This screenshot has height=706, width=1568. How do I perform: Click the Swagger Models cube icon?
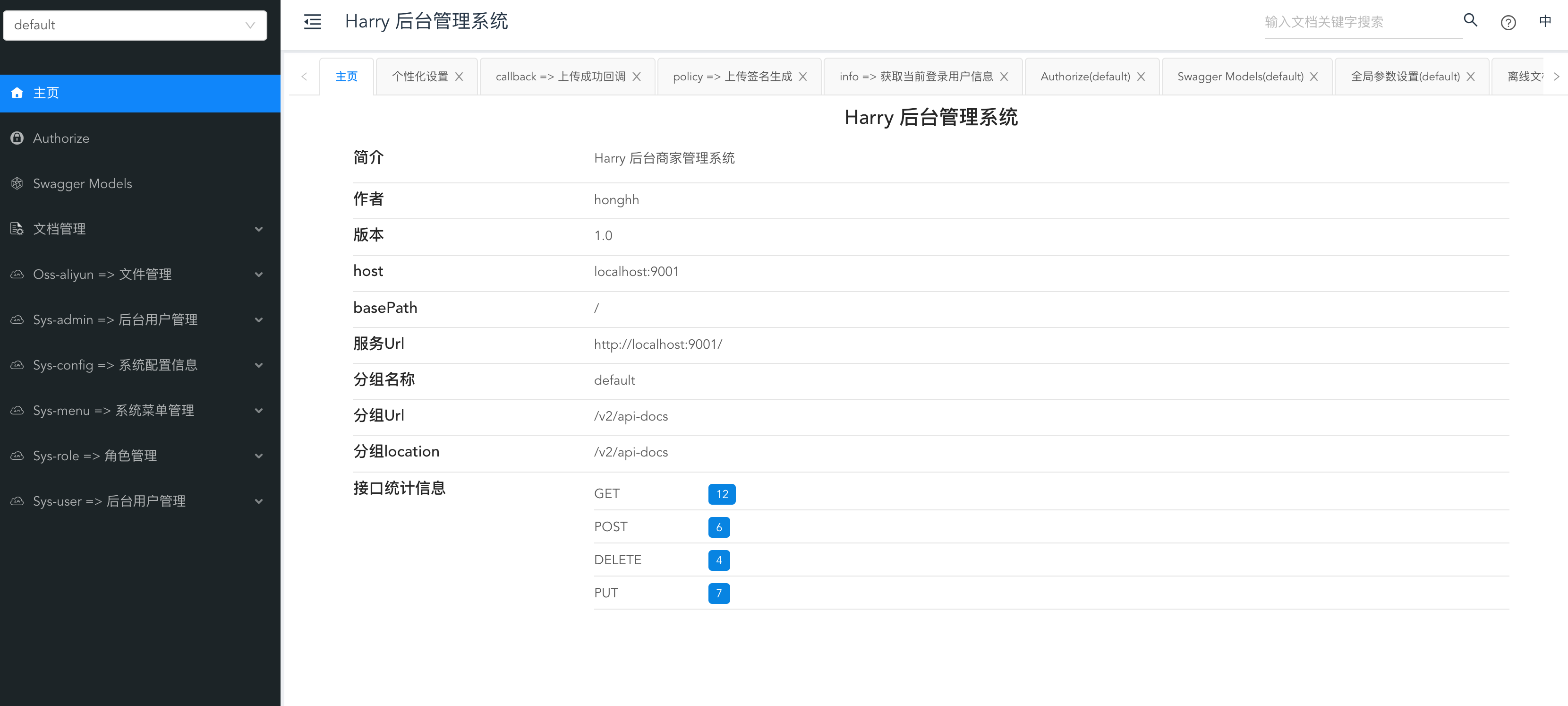point(17,183)
